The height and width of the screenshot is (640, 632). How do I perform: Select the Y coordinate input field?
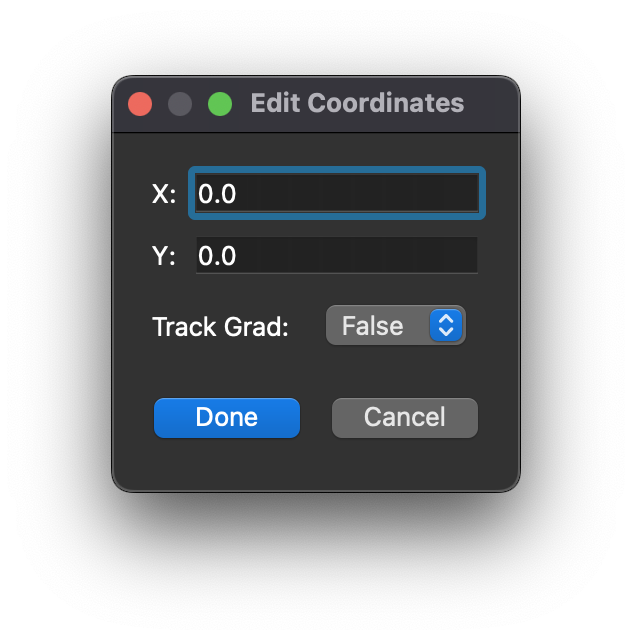tap(337, 255)
